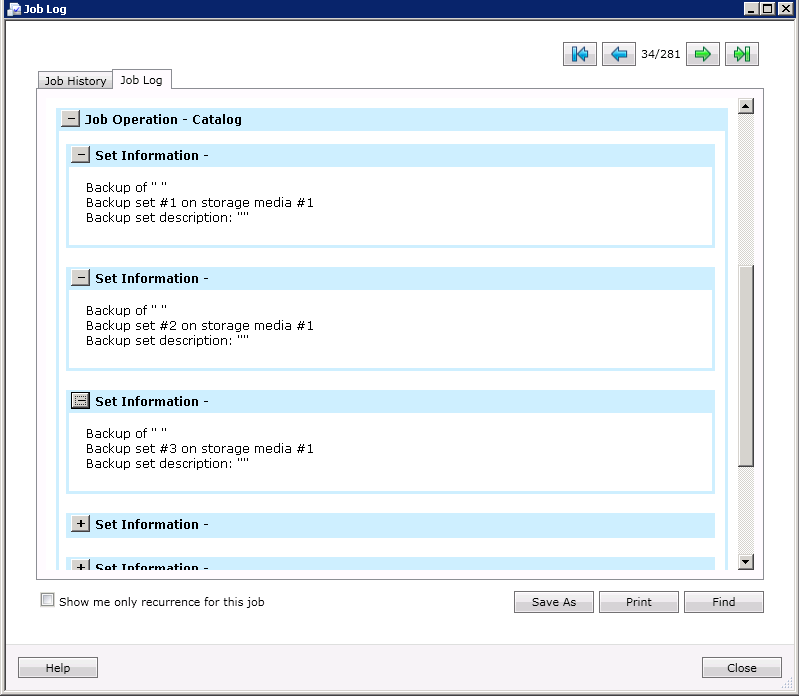The height and width of the screenshot is (696, 800).
Task: Advance to the next job log page
Action: point(702,54)
